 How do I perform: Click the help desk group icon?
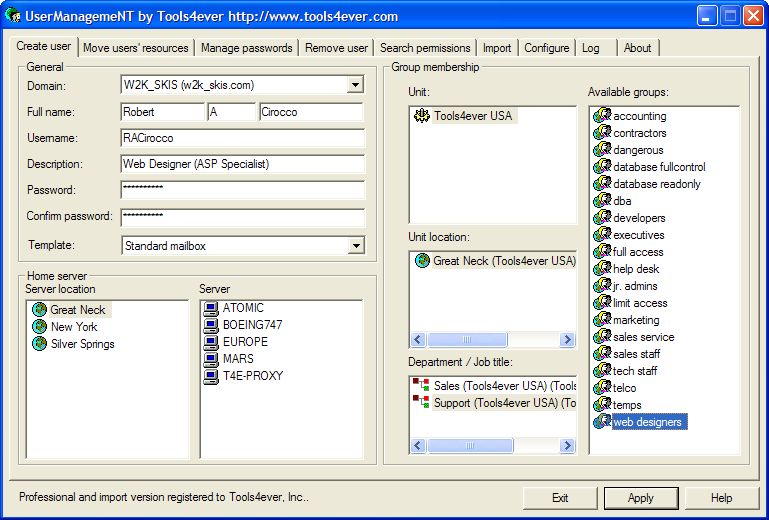coord(602,269)
